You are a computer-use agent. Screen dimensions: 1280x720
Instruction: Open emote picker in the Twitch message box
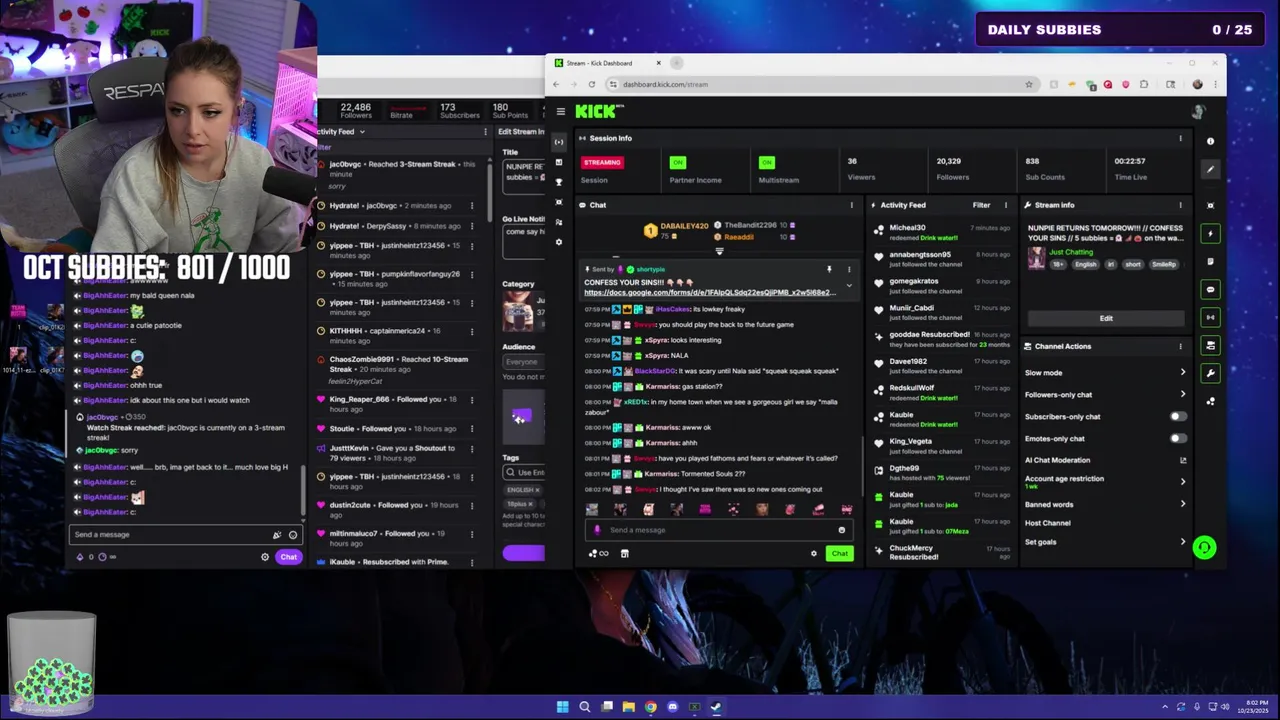(x=293, y=534)
